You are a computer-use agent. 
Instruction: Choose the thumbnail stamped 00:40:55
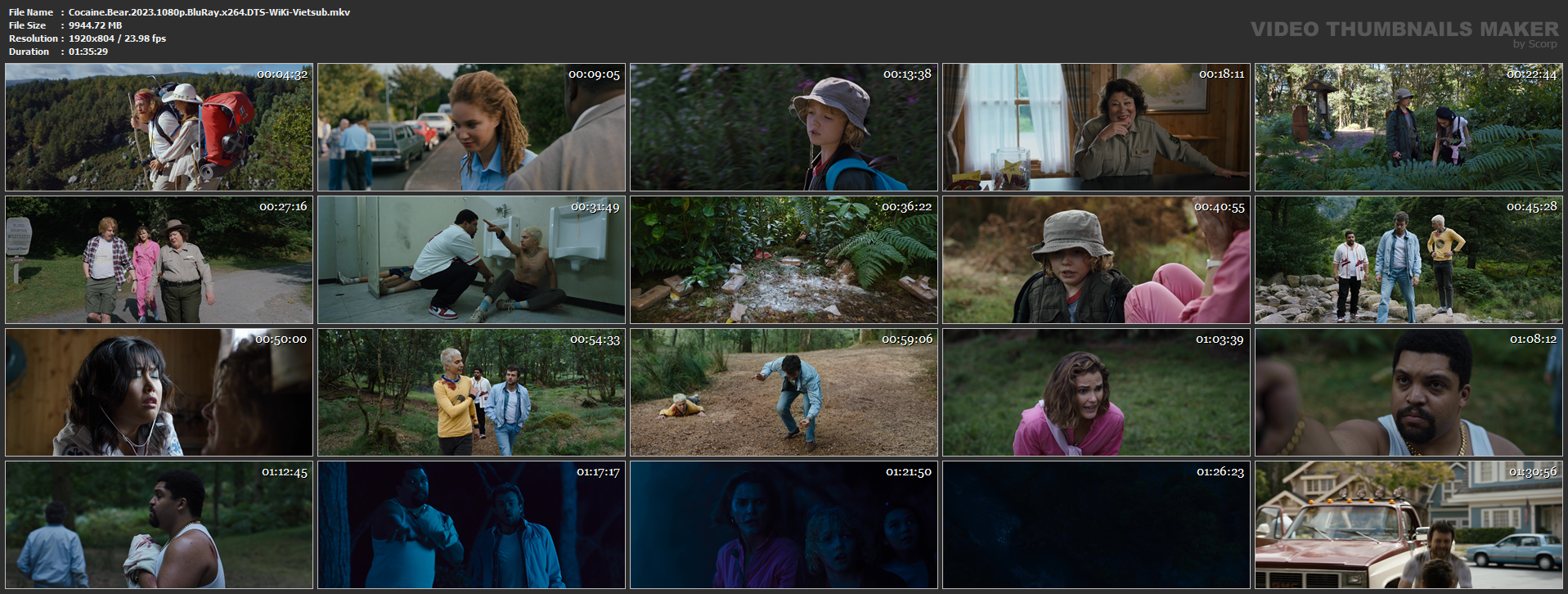1096,259
